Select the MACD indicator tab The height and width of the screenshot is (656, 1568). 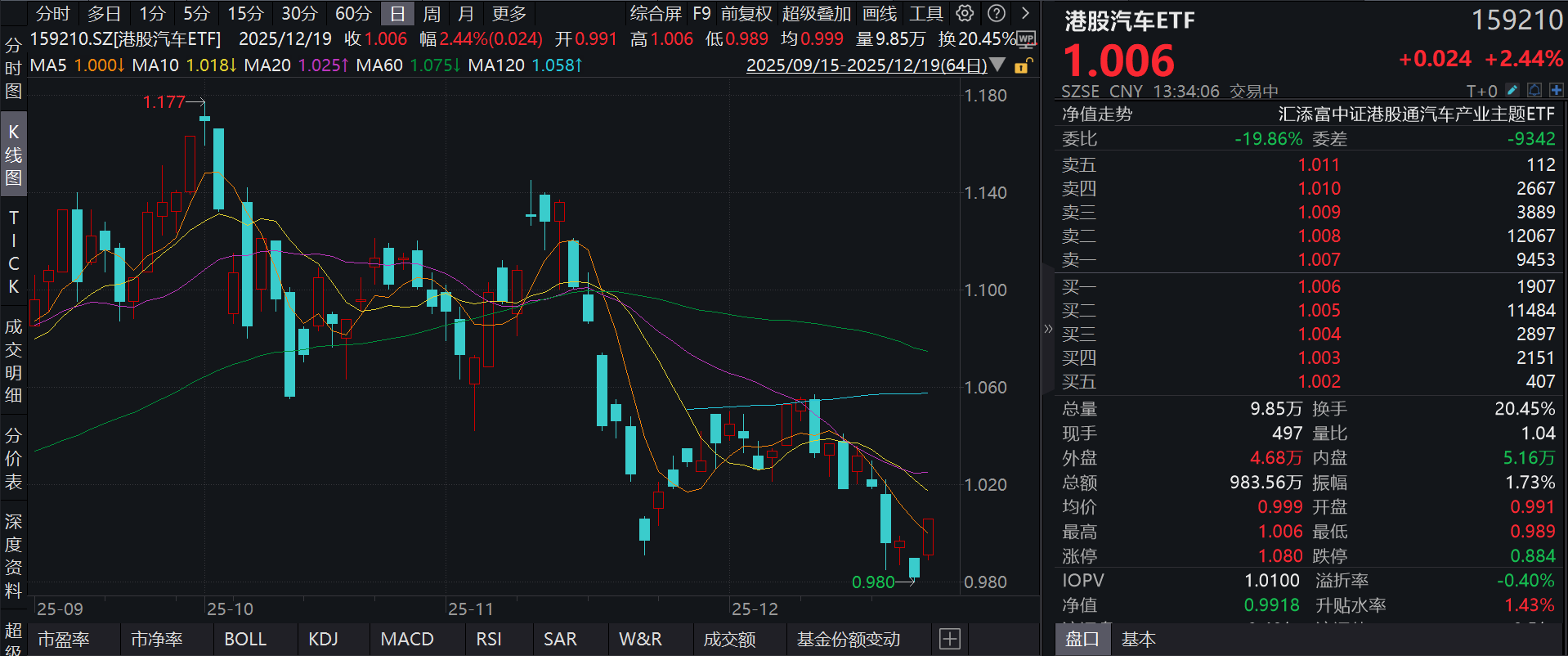pyautogui.click(x=406, y=639)
